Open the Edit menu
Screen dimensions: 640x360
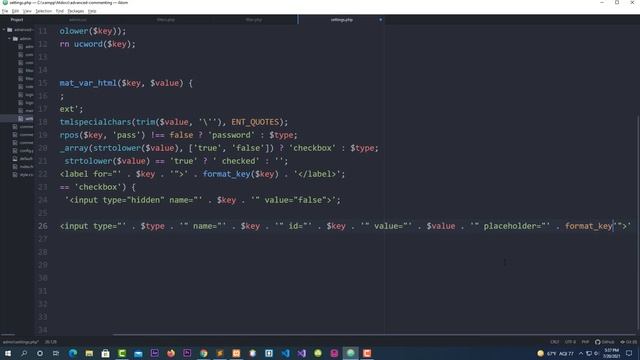[16, 11]
